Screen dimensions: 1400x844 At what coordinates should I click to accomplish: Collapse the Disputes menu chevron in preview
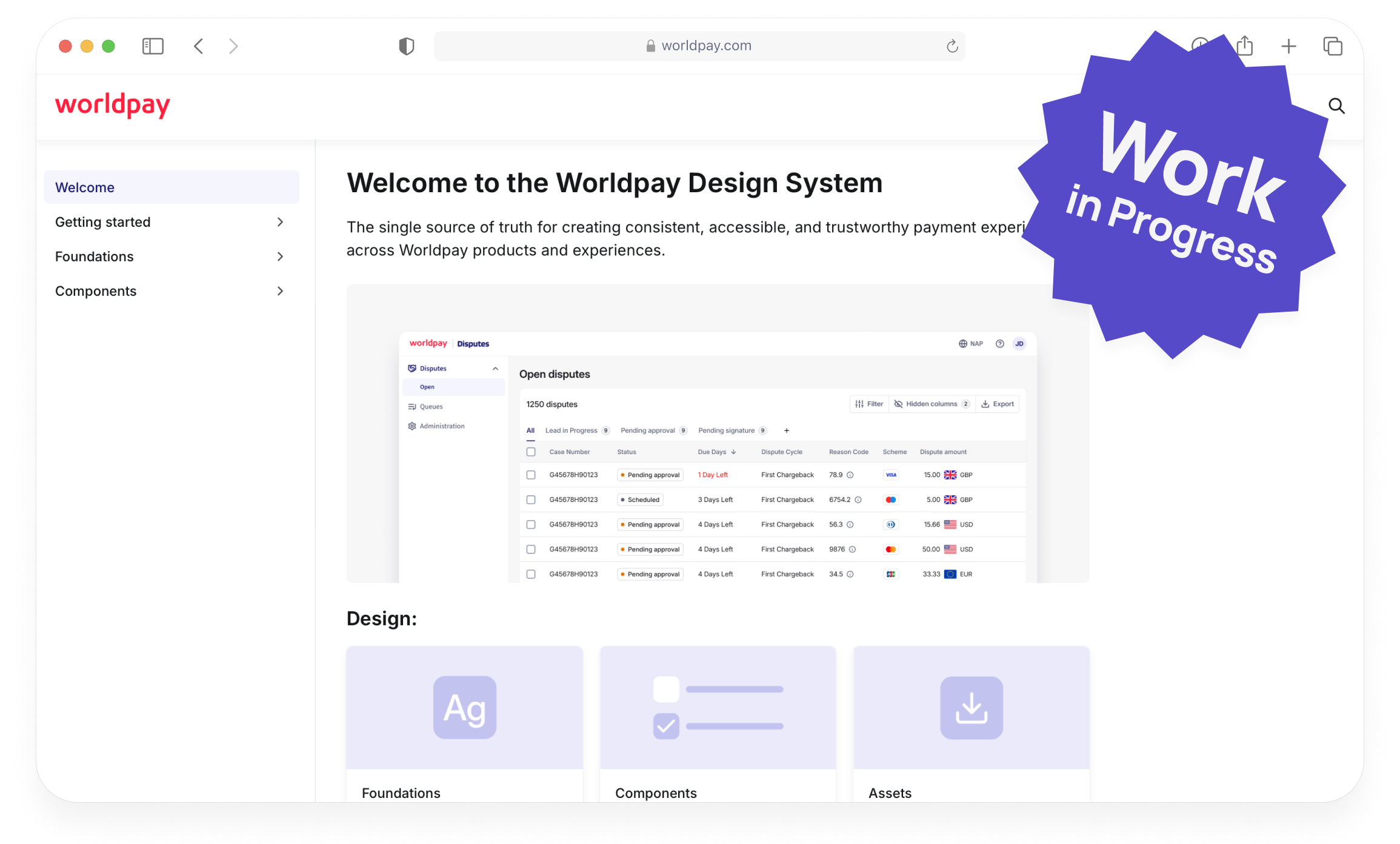coord(495,369)
